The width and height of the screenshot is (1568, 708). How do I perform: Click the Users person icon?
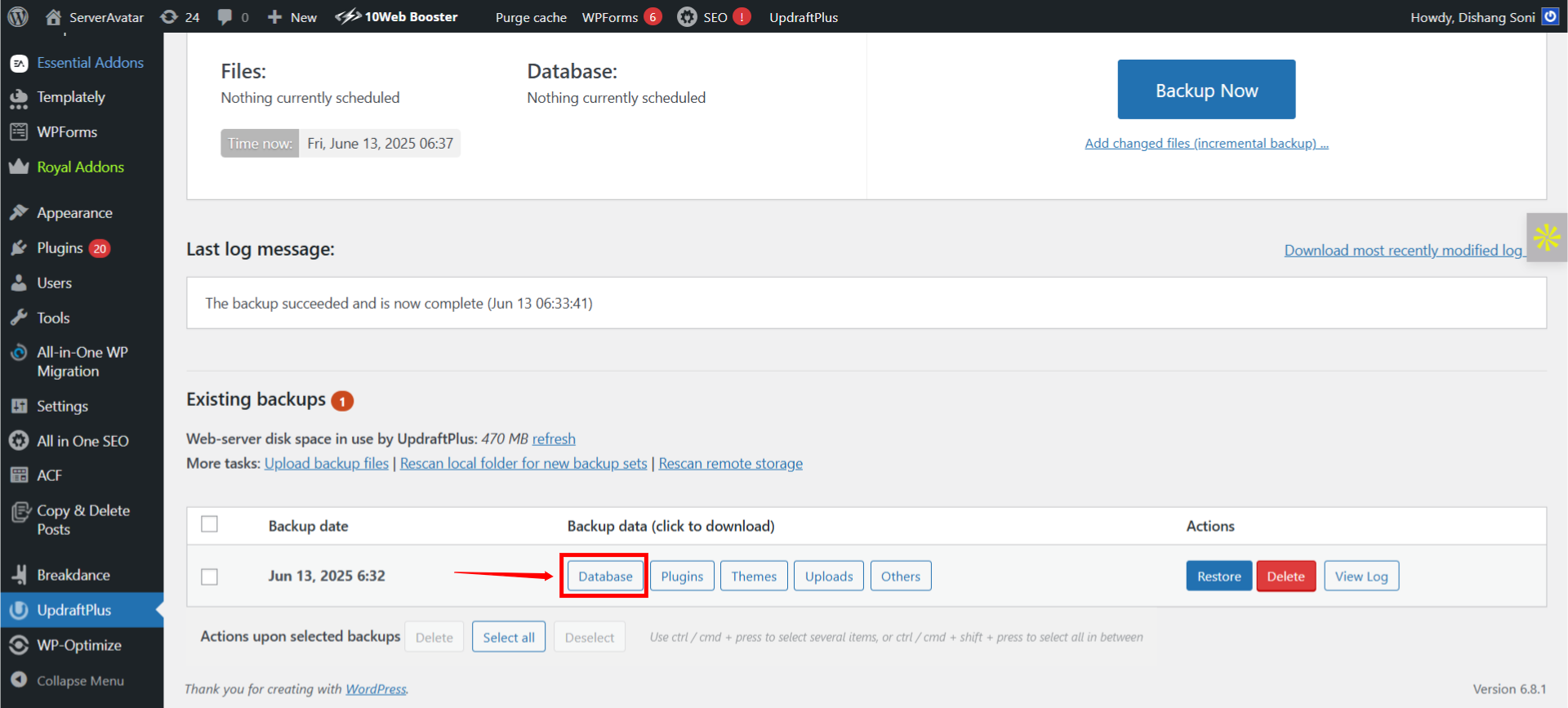[19, 283]
